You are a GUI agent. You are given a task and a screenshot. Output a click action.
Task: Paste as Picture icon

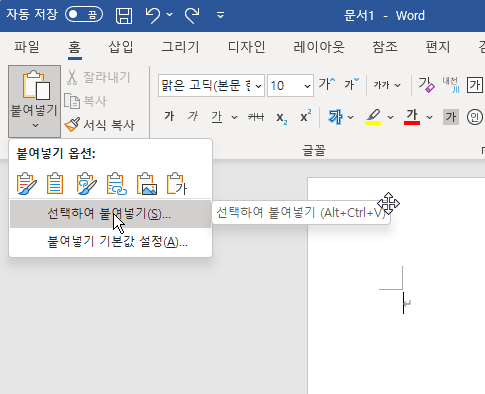(146, 183)
